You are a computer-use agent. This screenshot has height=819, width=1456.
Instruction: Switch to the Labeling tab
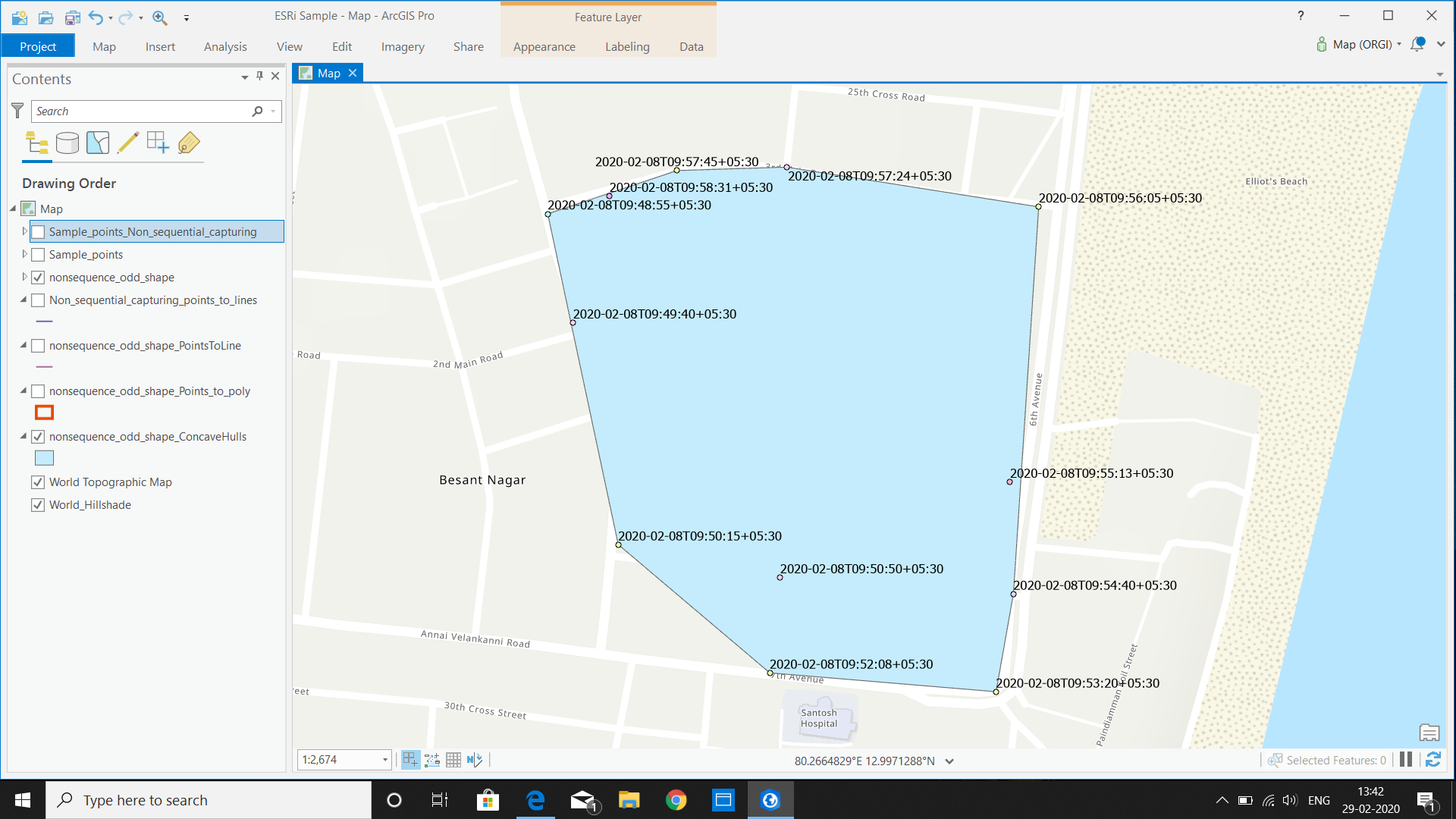pyautogui.click(x=627, y=46)
